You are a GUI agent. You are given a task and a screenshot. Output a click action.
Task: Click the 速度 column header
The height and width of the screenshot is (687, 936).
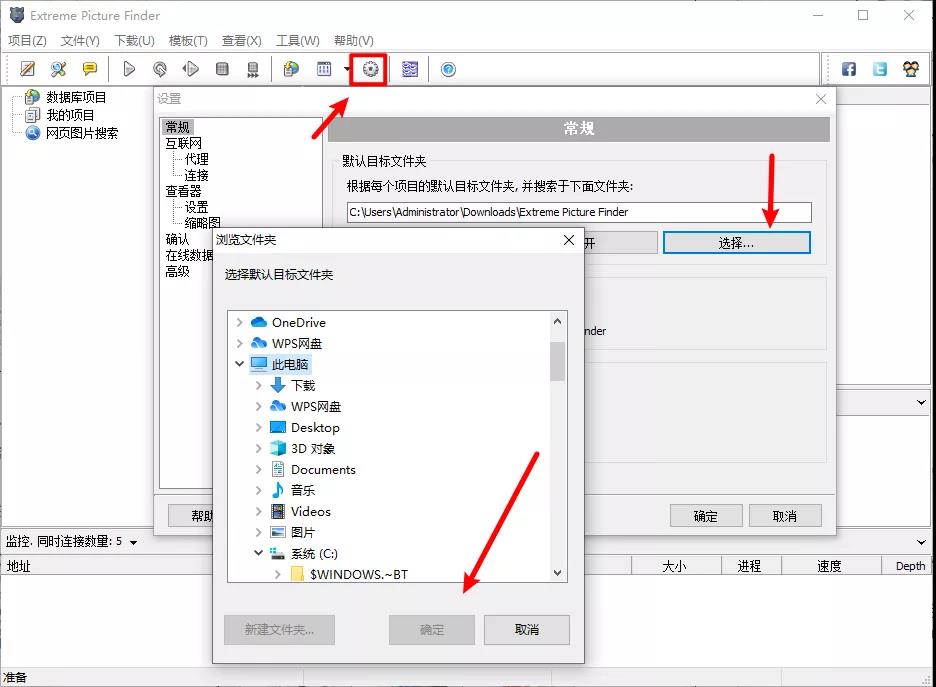[x=829, y=566]
